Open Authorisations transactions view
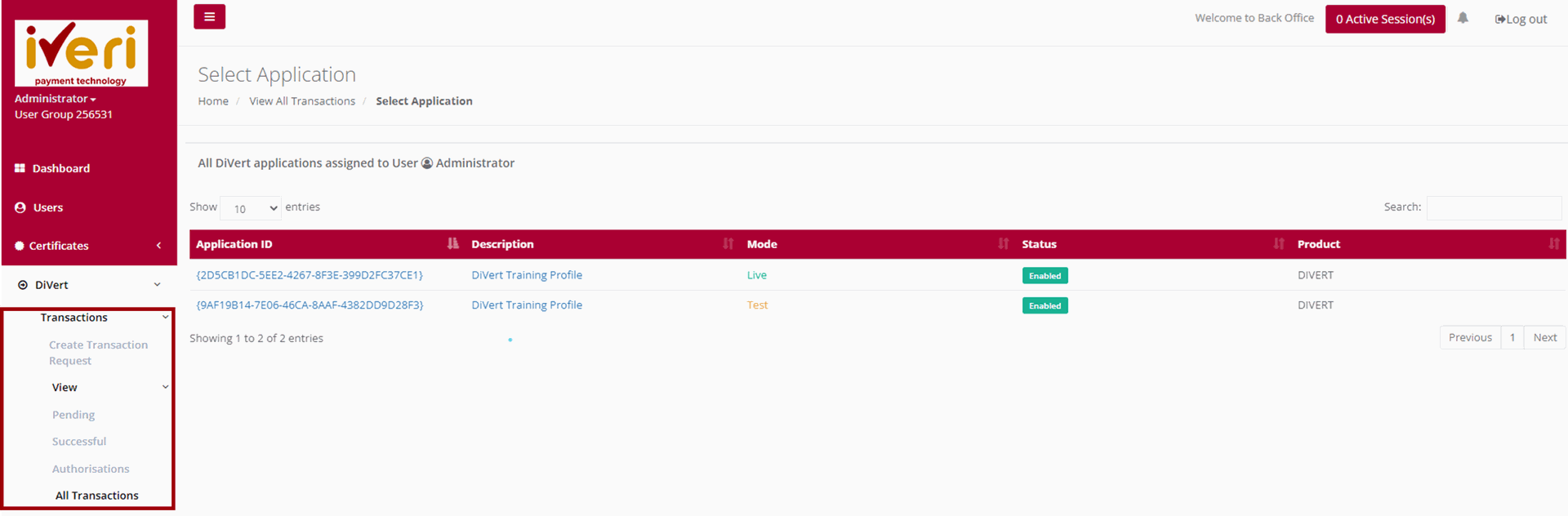1568x516 pixels. (x=91, y=469)
